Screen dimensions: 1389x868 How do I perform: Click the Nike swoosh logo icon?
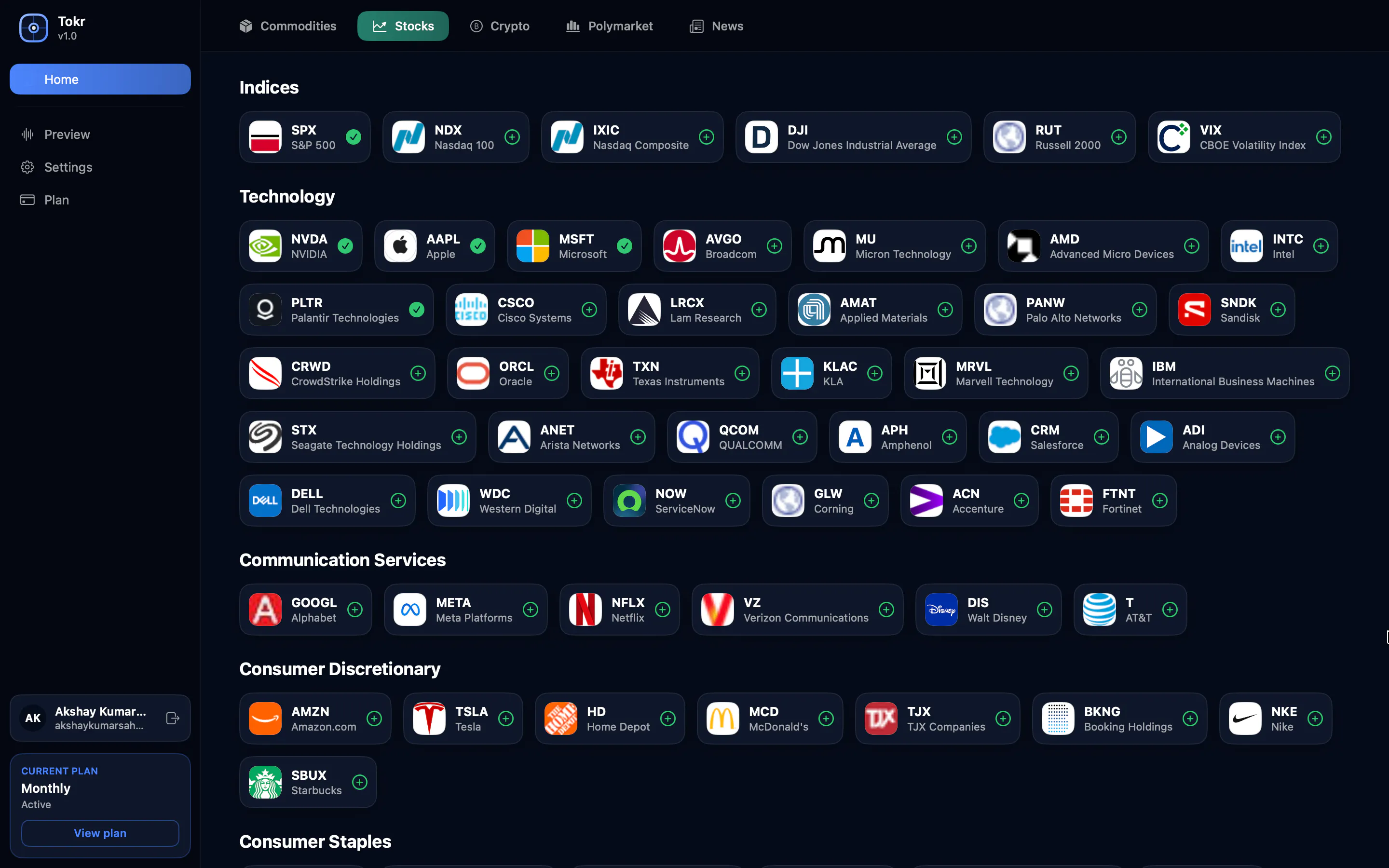click(1245, 719)
